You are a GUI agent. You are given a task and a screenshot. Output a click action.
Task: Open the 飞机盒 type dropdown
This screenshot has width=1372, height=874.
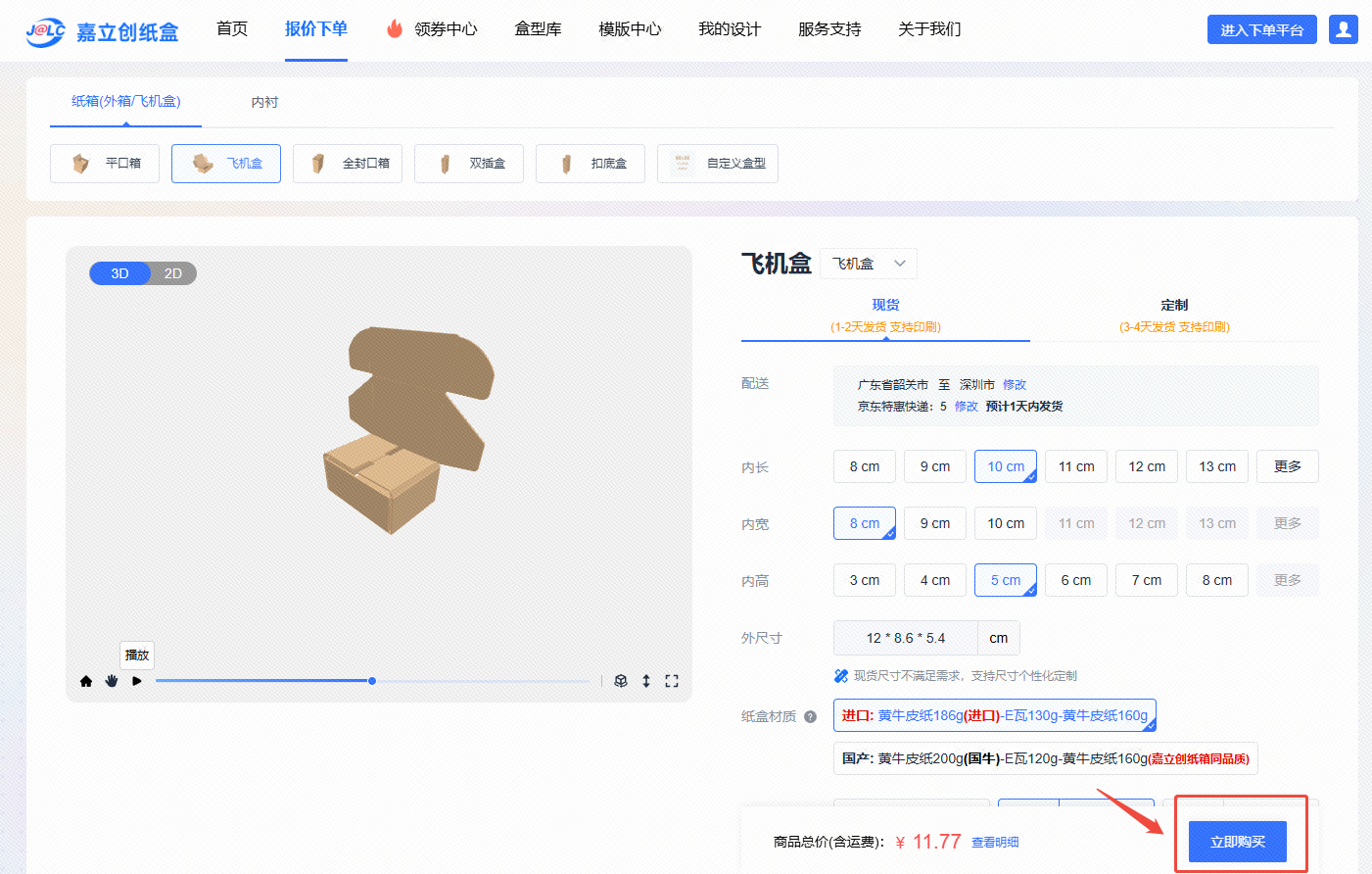[869, 264]
